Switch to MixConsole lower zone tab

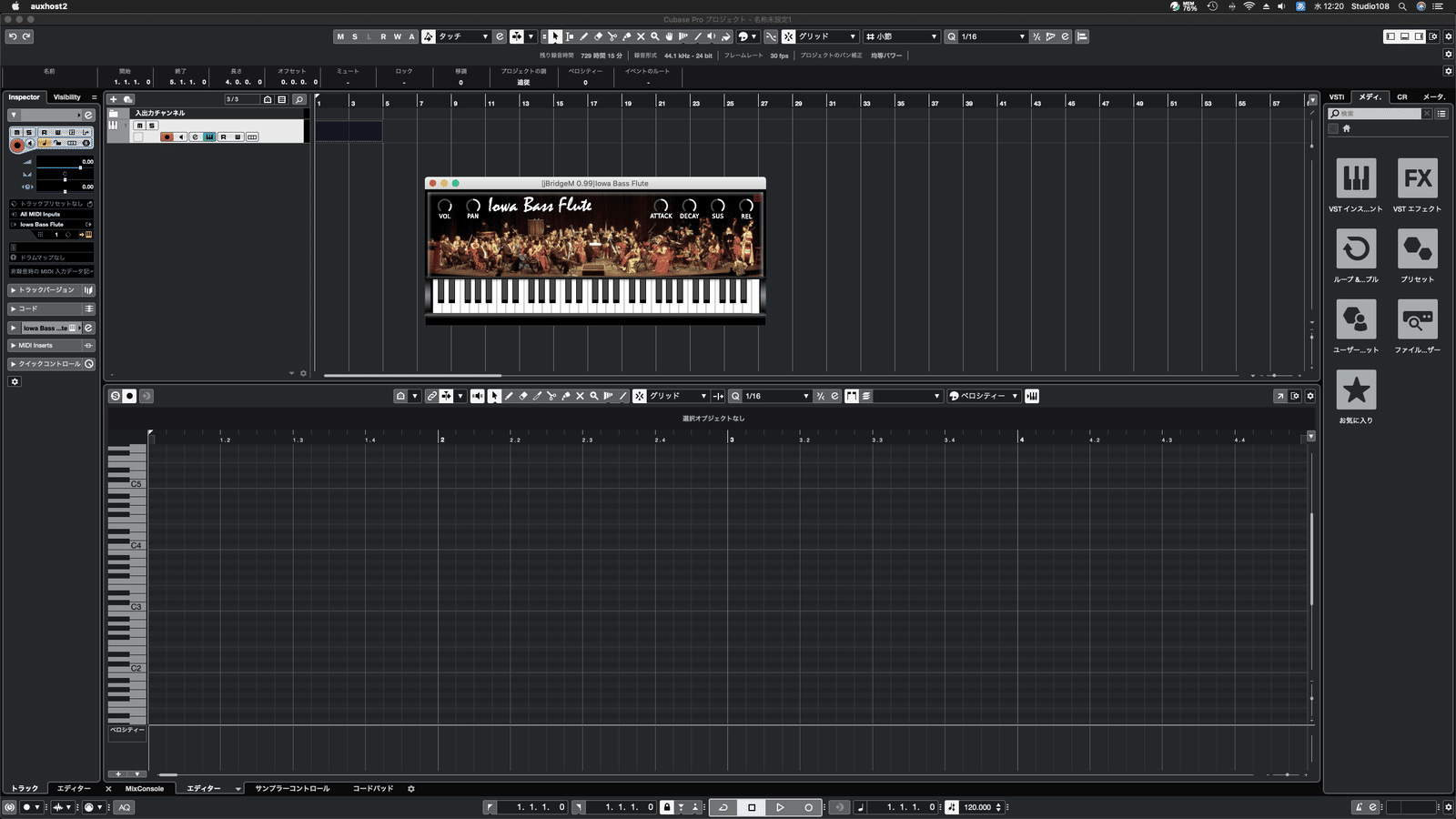pyautogui.click(x=145, y=789)
